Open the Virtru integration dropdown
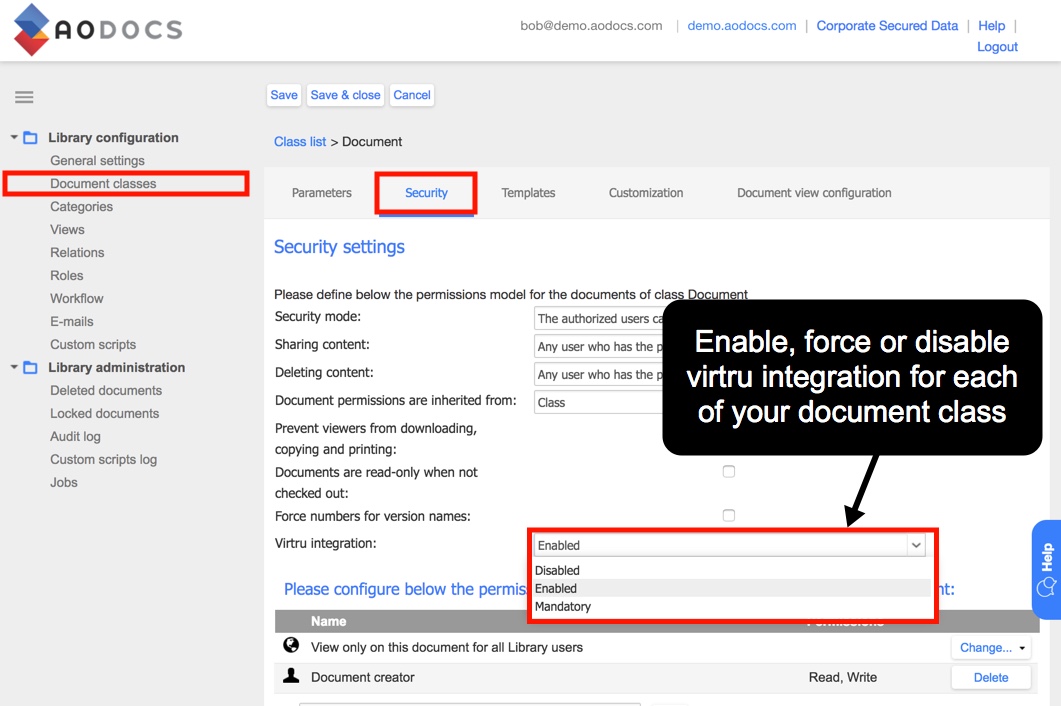Screen dimensions: 1061x706 point(729,545)
